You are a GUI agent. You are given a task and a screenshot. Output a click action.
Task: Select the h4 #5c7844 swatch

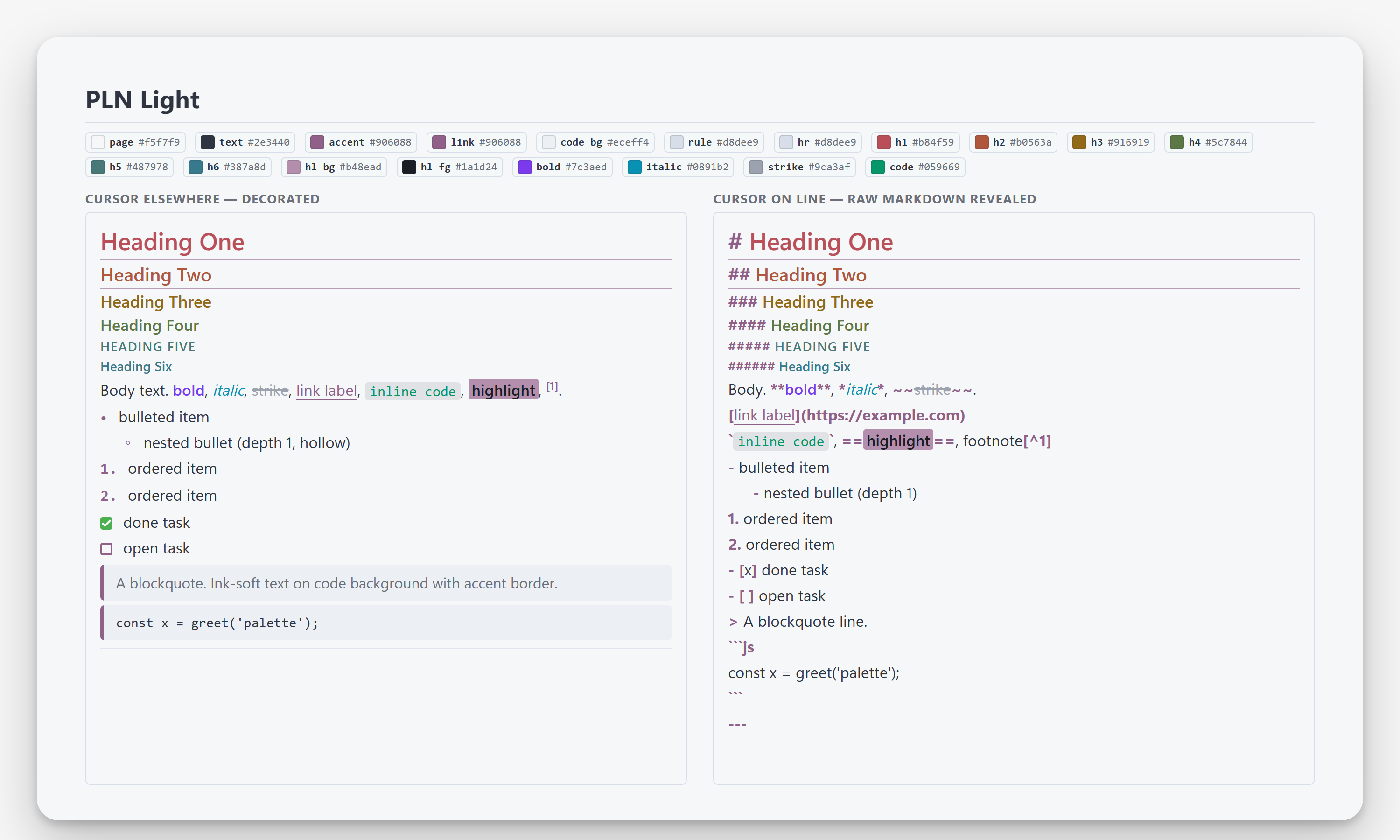coord(1209,142)
